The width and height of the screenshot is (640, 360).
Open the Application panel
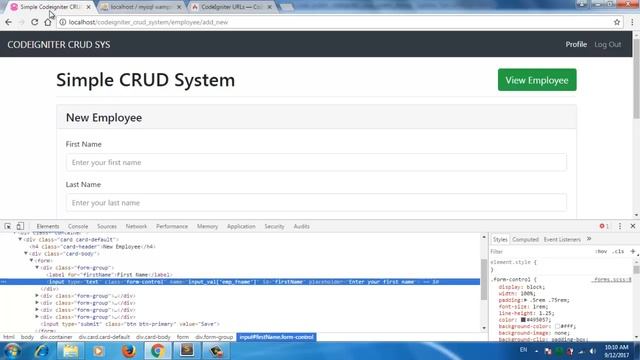coord(241,226)
